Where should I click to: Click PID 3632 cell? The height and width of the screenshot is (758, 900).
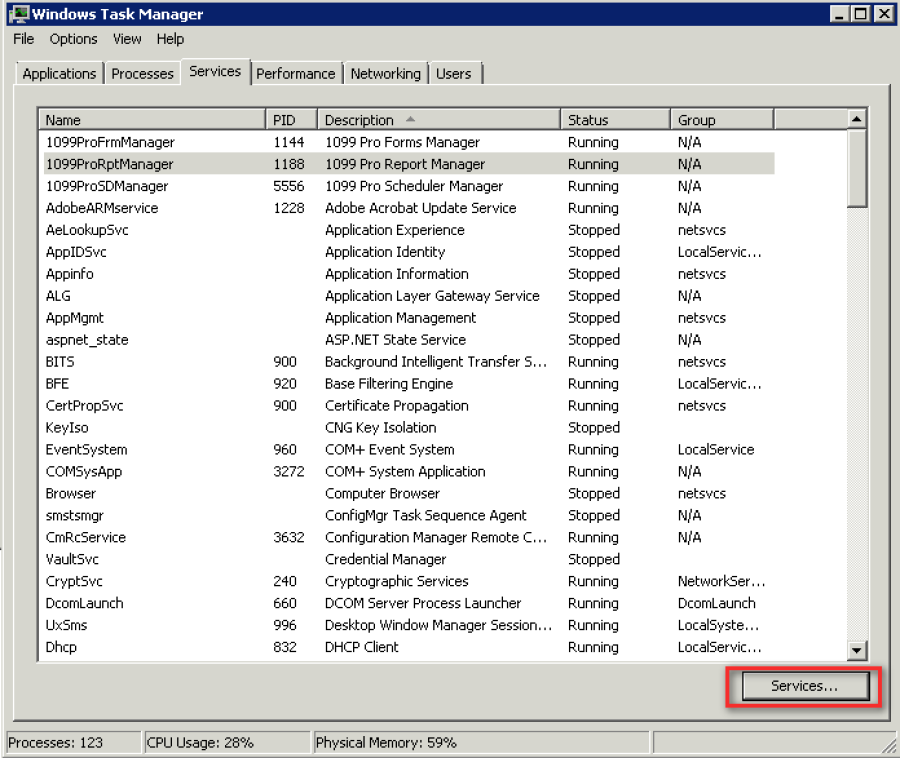coord(289,537)
